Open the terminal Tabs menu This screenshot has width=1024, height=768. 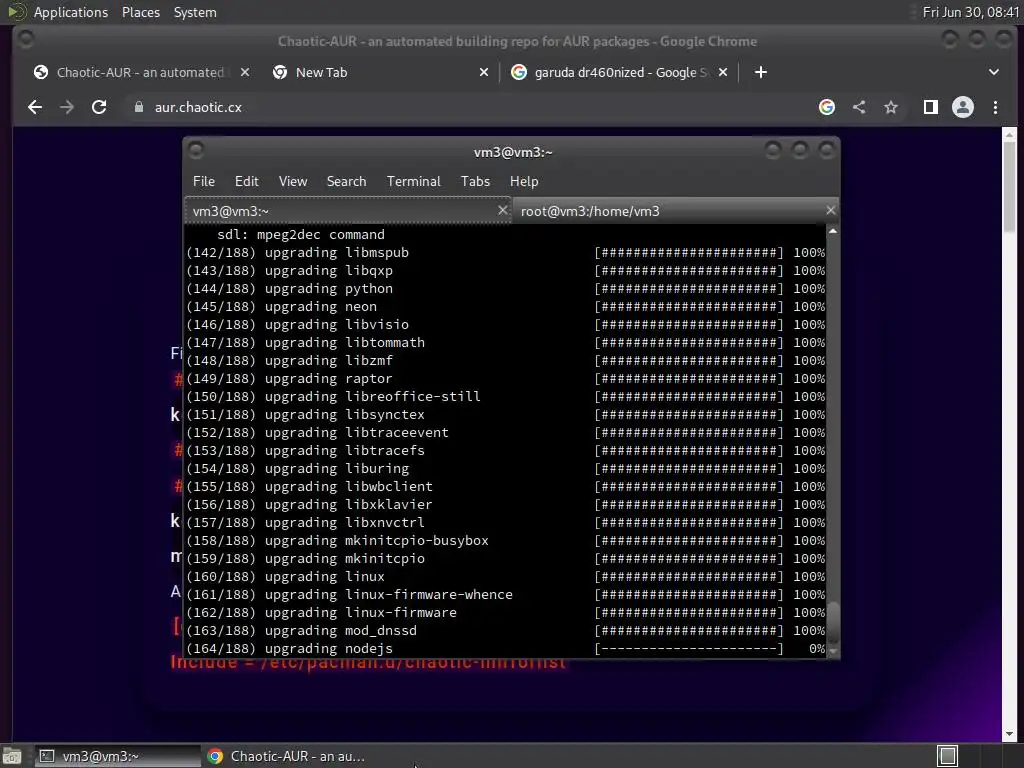tap(475, 182)
